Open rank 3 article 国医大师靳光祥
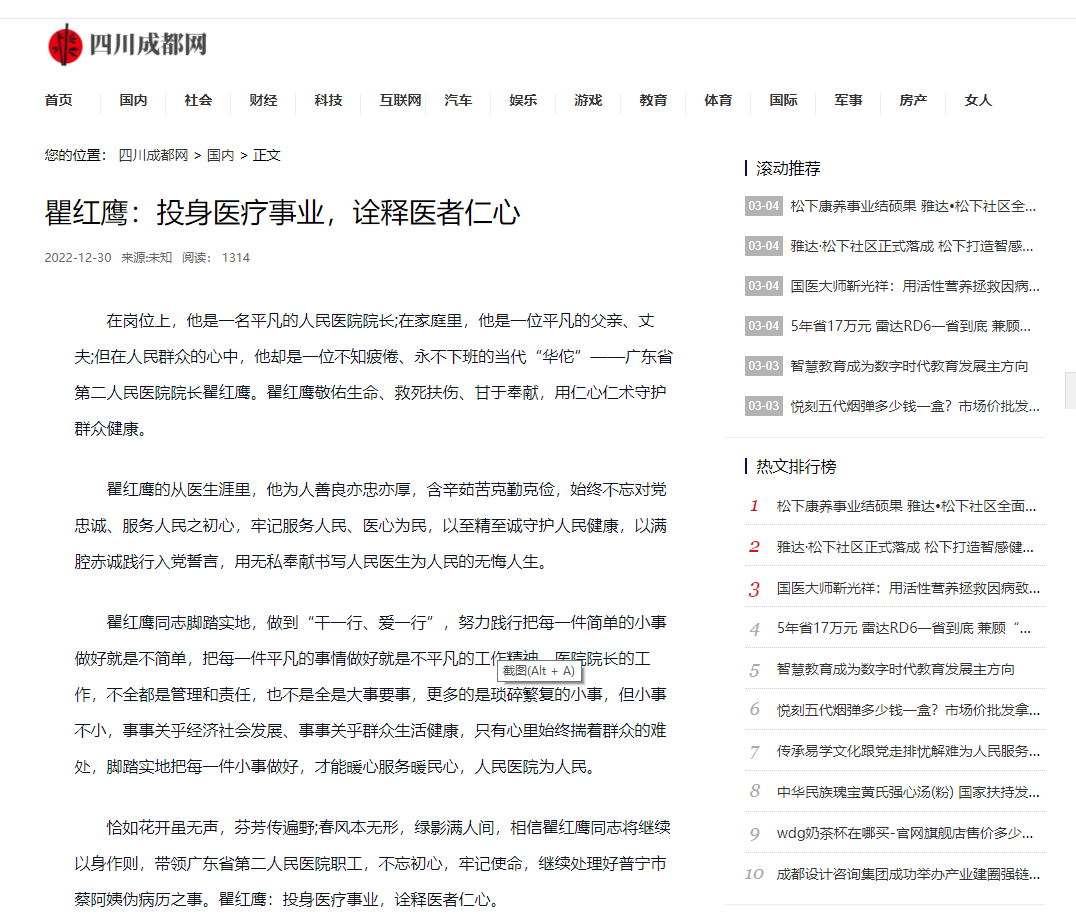This screenshot has width=1076, height=921. [908, 588]
